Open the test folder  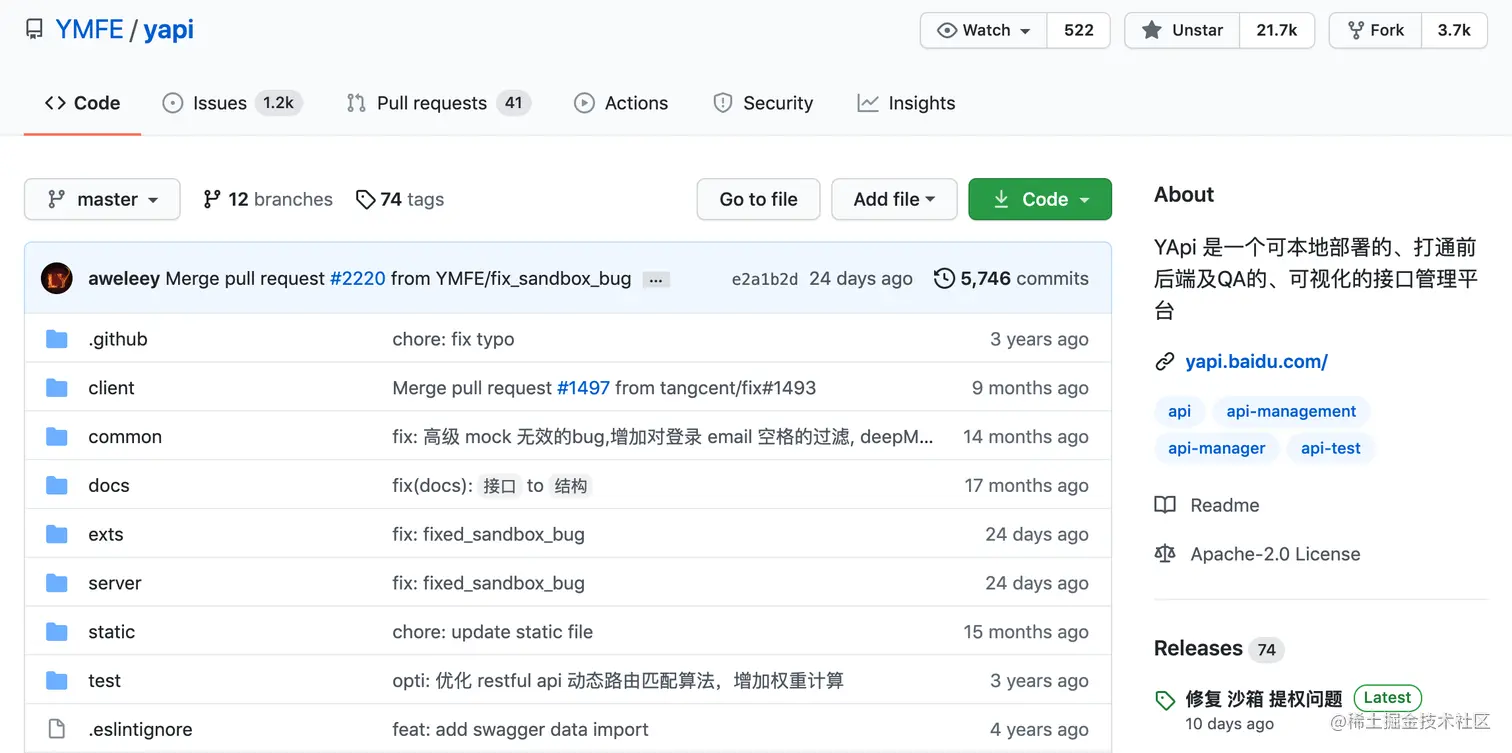coord(104,681)
